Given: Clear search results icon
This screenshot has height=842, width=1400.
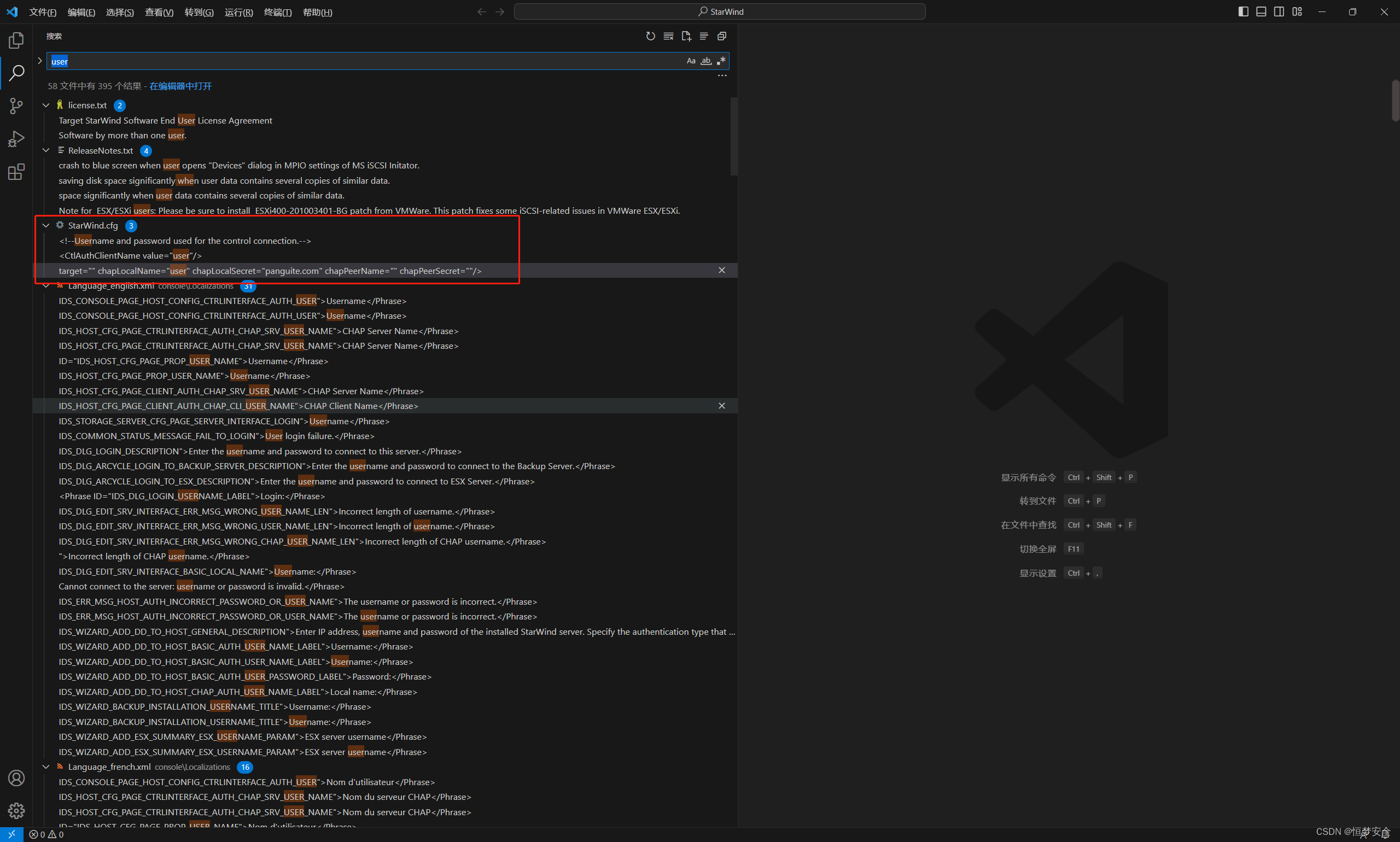Looking at the screenshot, I should pyautogui.click(x=668, y=36).
